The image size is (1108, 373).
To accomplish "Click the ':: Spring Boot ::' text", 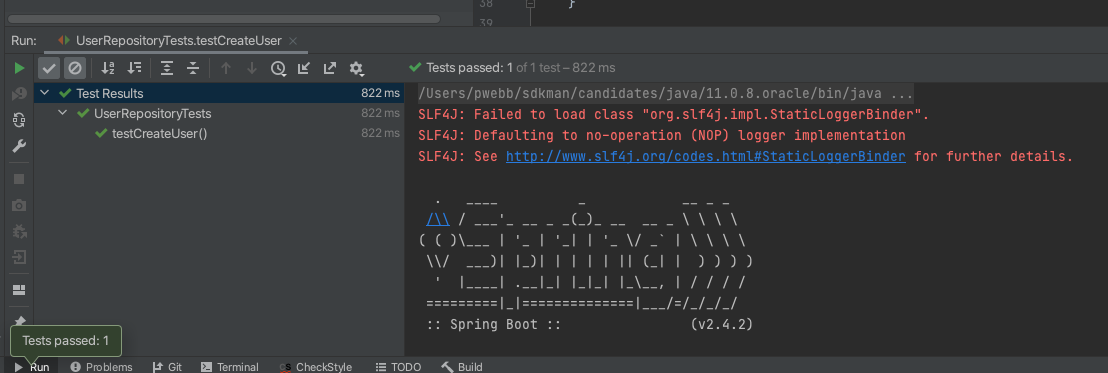I will pos(493,325).
